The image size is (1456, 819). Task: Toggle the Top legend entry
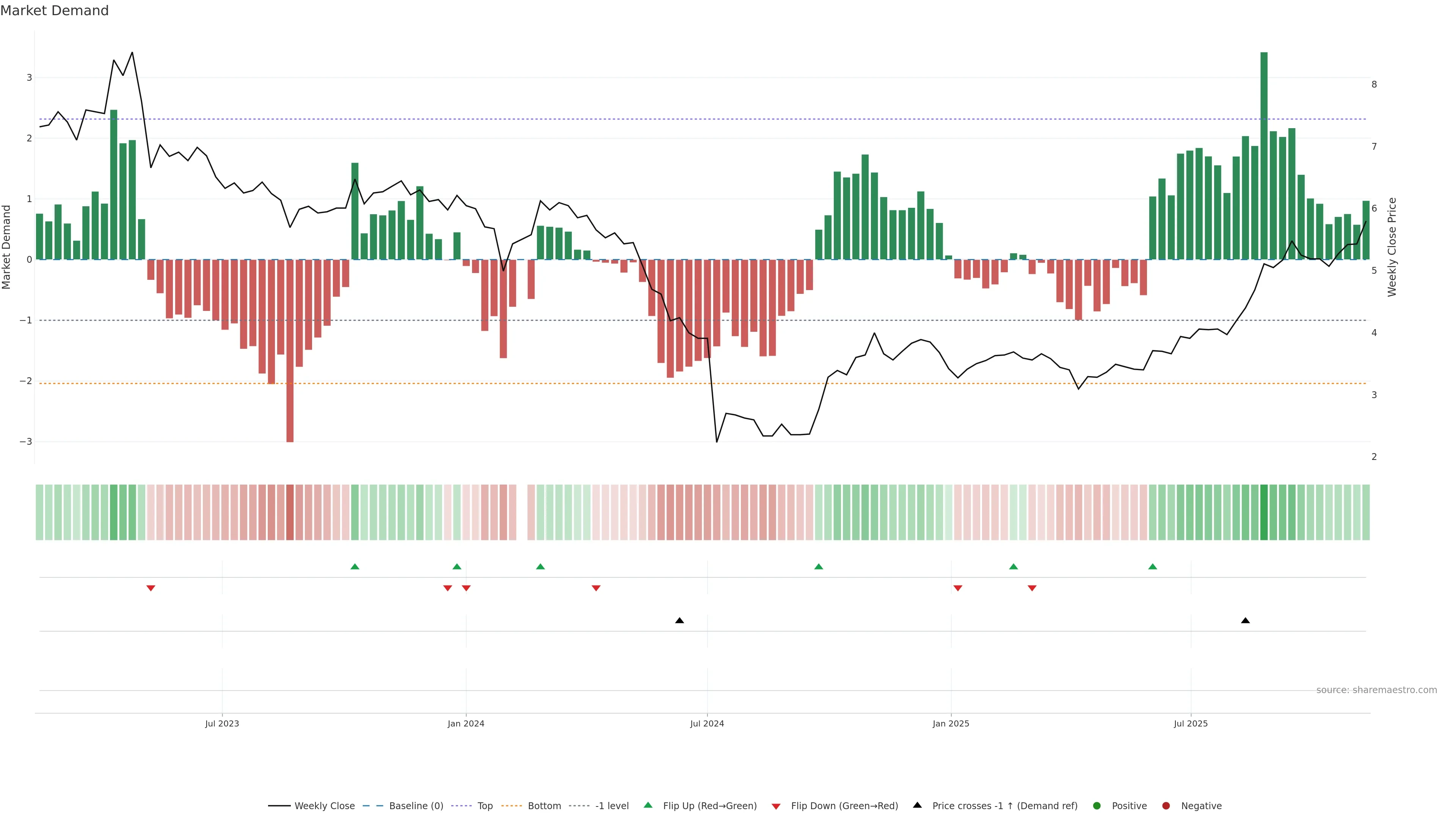(x=485, y=806)
